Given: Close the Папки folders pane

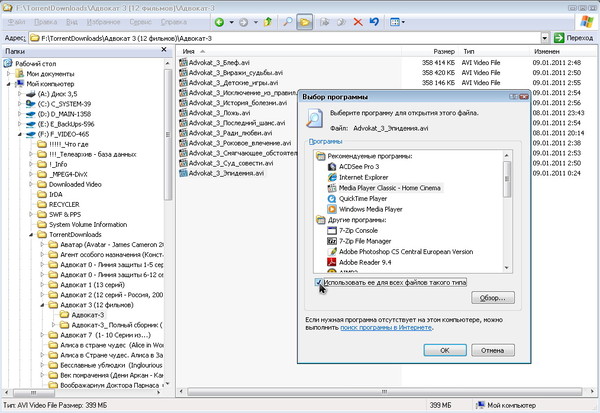Looking at the screenshot, I should 164,50.
